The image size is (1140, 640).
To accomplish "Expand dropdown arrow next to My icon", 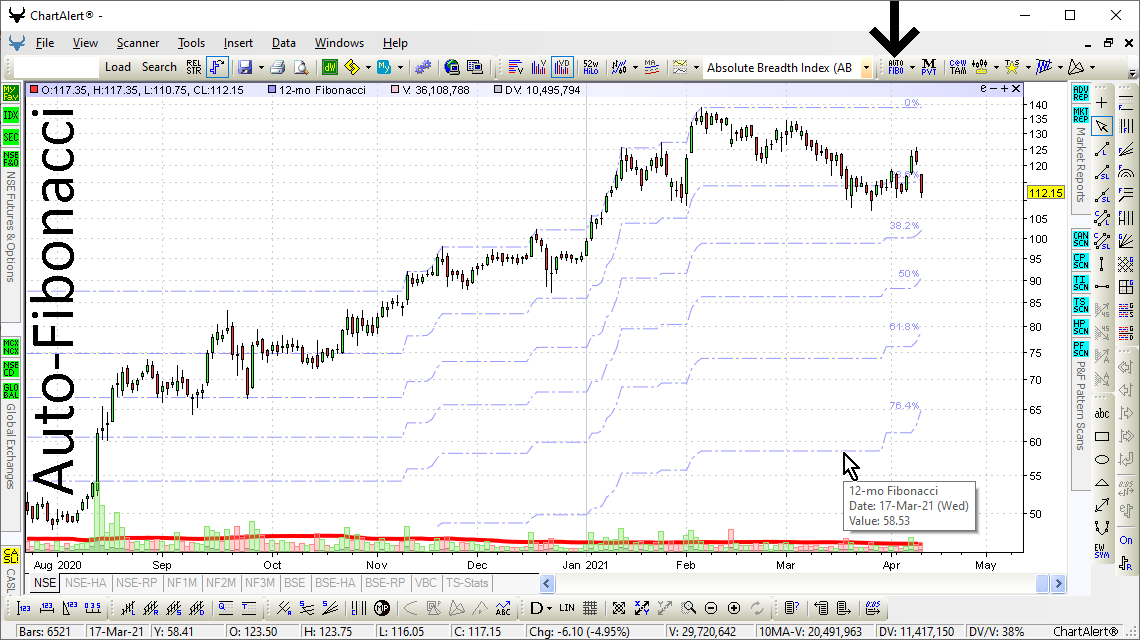I will [x=401, y=68].
